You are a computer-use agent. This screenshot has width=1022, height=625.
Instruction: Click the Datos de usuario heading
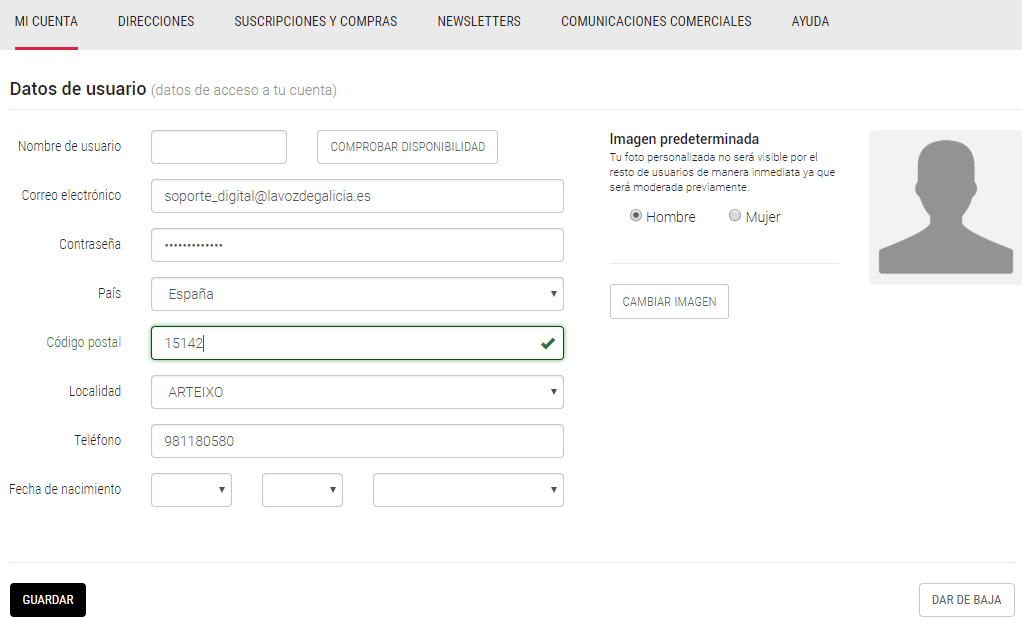point(78,89)
